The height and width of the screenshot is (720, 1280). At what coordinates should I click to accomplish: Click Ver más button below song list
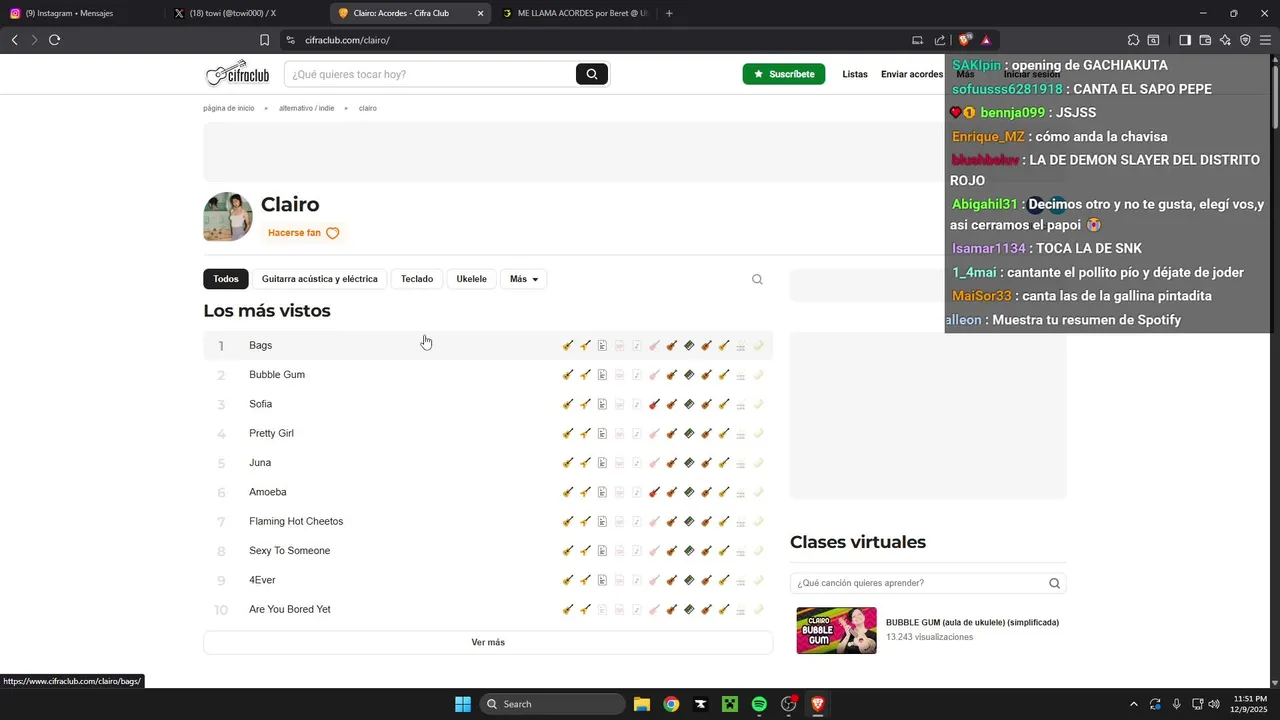(488, 642)
